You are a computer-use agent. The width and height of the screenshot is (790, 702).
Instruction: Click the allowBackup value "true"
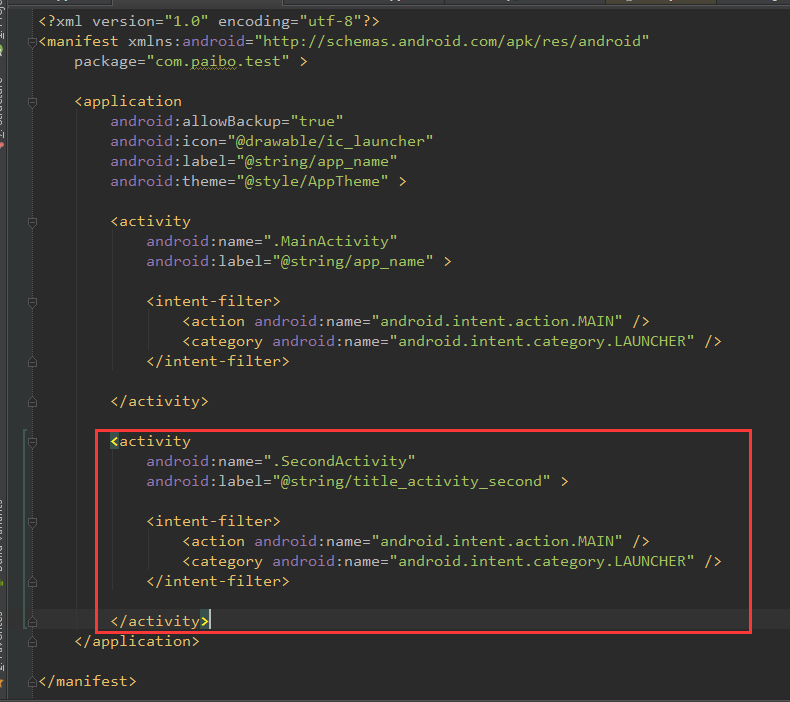(x=317, y=121)
